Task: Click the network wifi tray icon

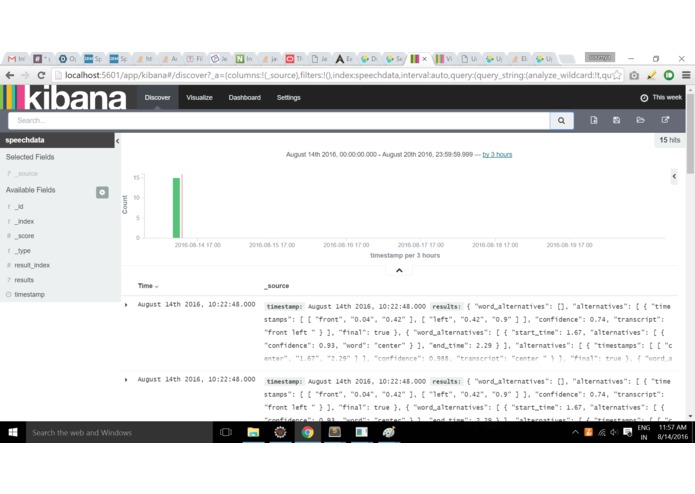Action: pos(601,432)
